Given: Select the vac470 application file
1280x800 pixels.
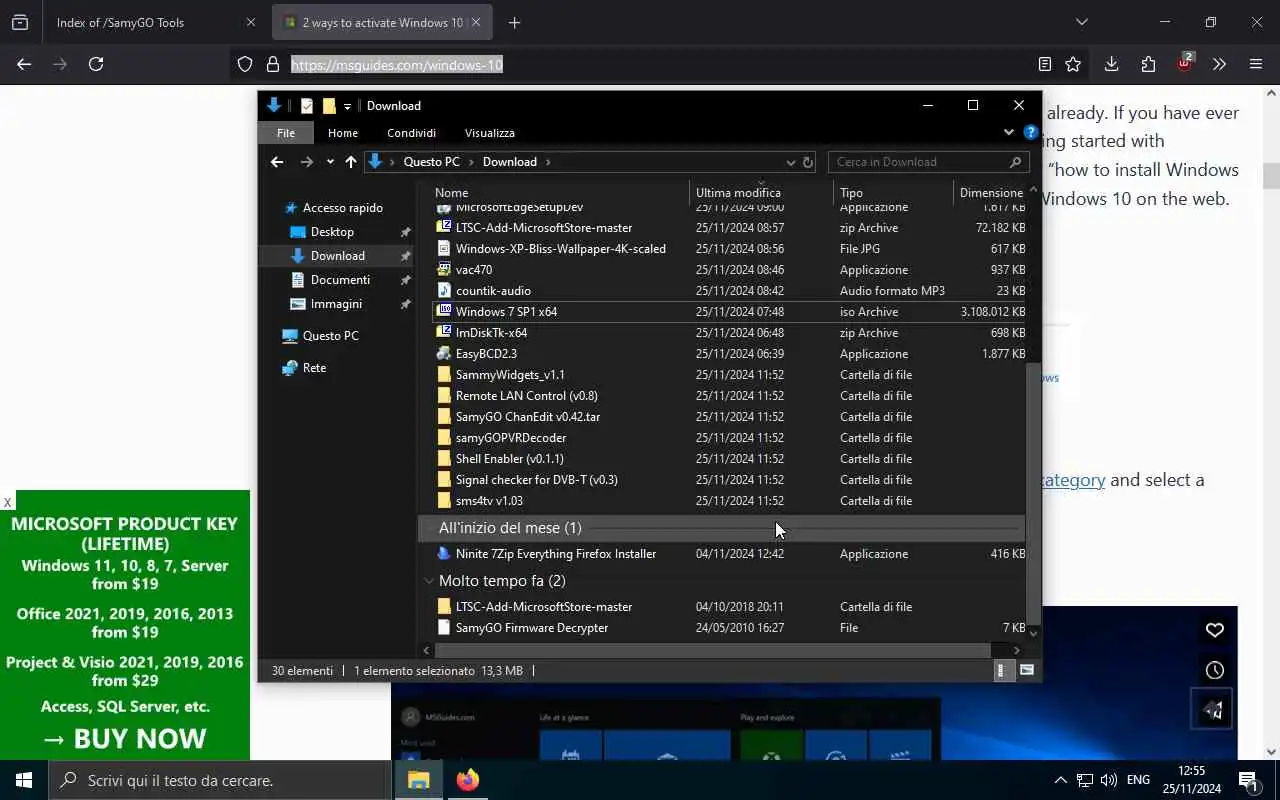Looking at the screenshot, I should click(x=730, y=270).
